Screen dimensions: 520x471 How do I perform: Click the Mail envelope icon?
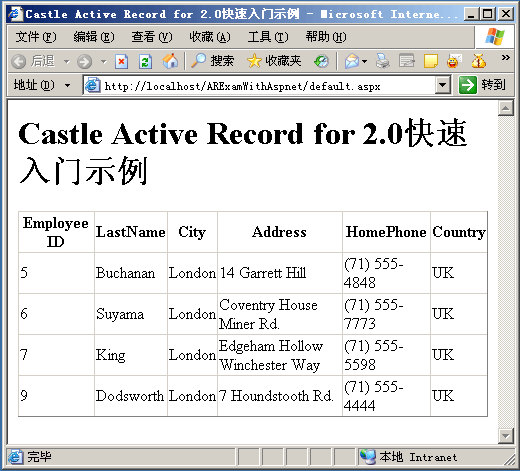click(x=352, y=61)
